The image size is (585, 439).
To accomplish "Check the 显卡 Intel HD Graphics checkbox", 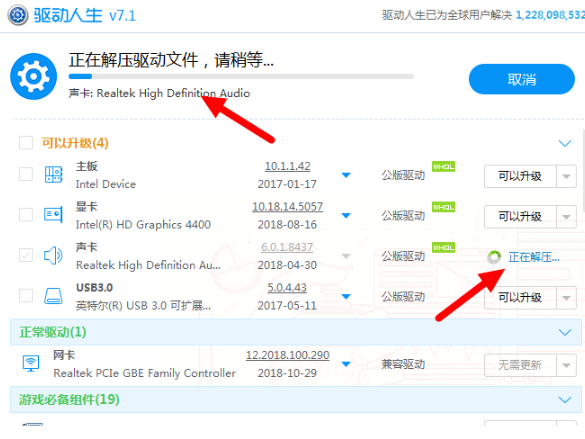I will pos(26,214).
